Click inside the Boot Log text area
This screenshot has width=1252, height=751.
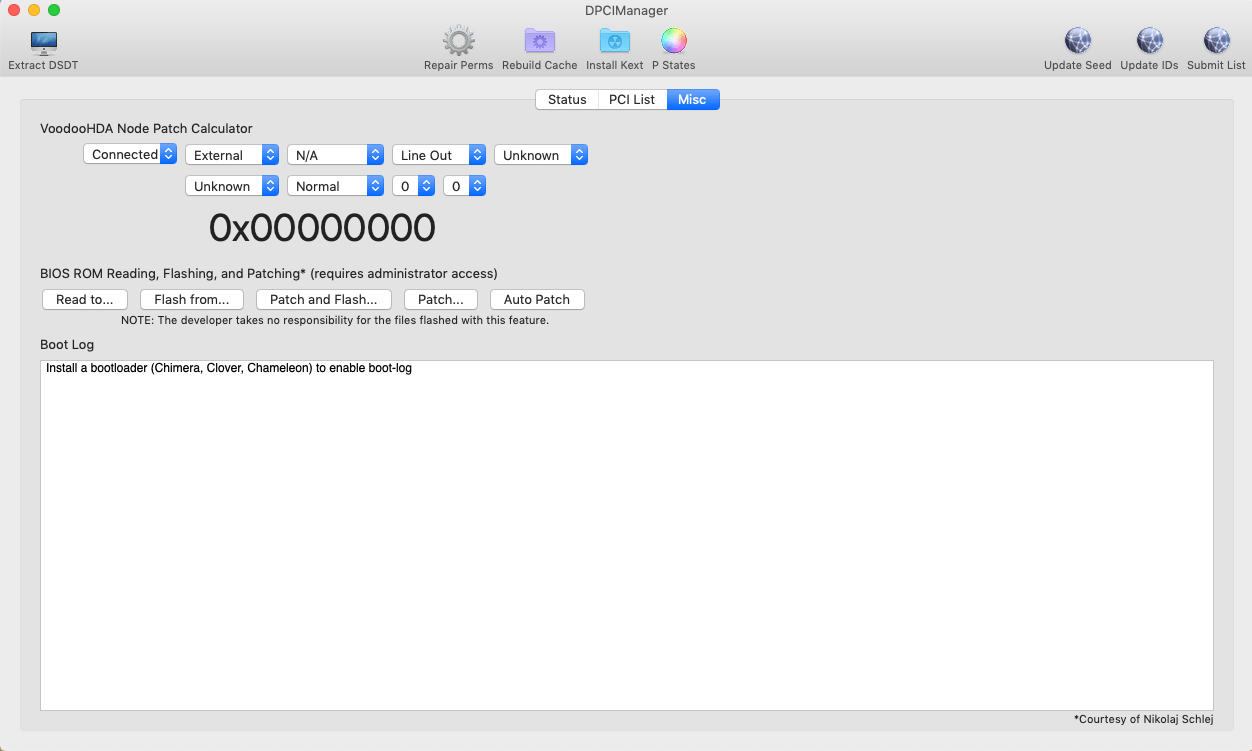[627, 535]
